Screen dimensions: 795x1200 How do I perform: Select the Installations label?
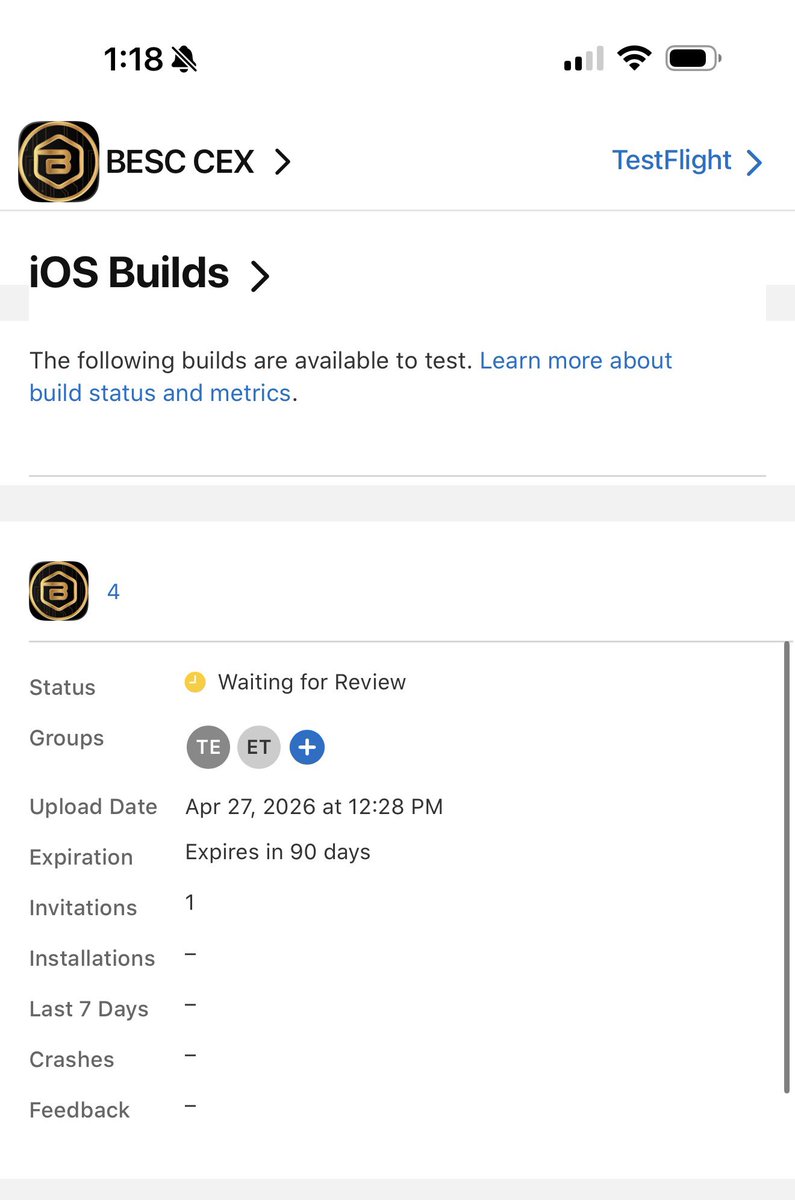click(x=92, y=958)
